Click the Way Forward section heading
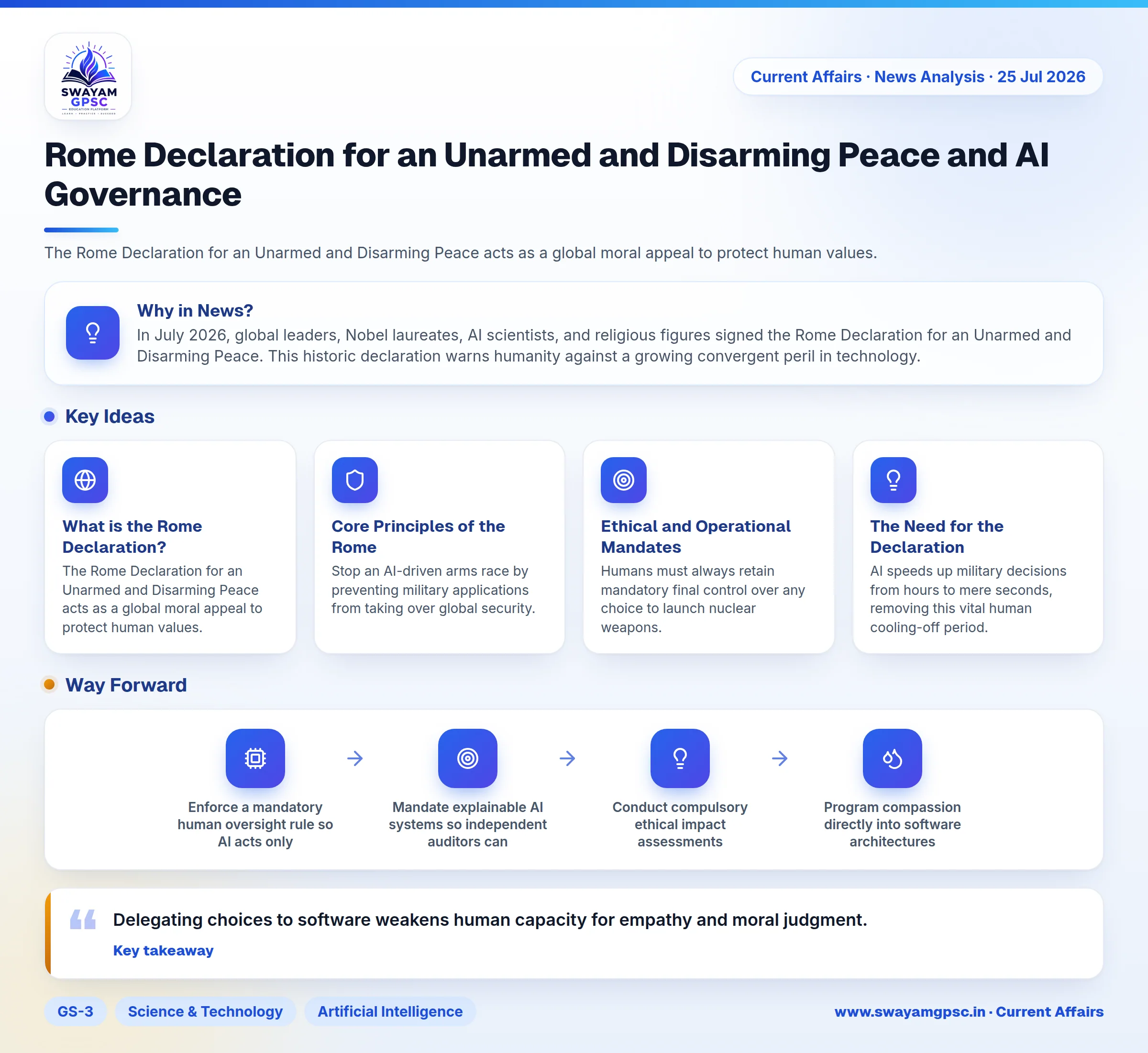The width and height of the screenshot is (1148, 1053). [126, 684]
